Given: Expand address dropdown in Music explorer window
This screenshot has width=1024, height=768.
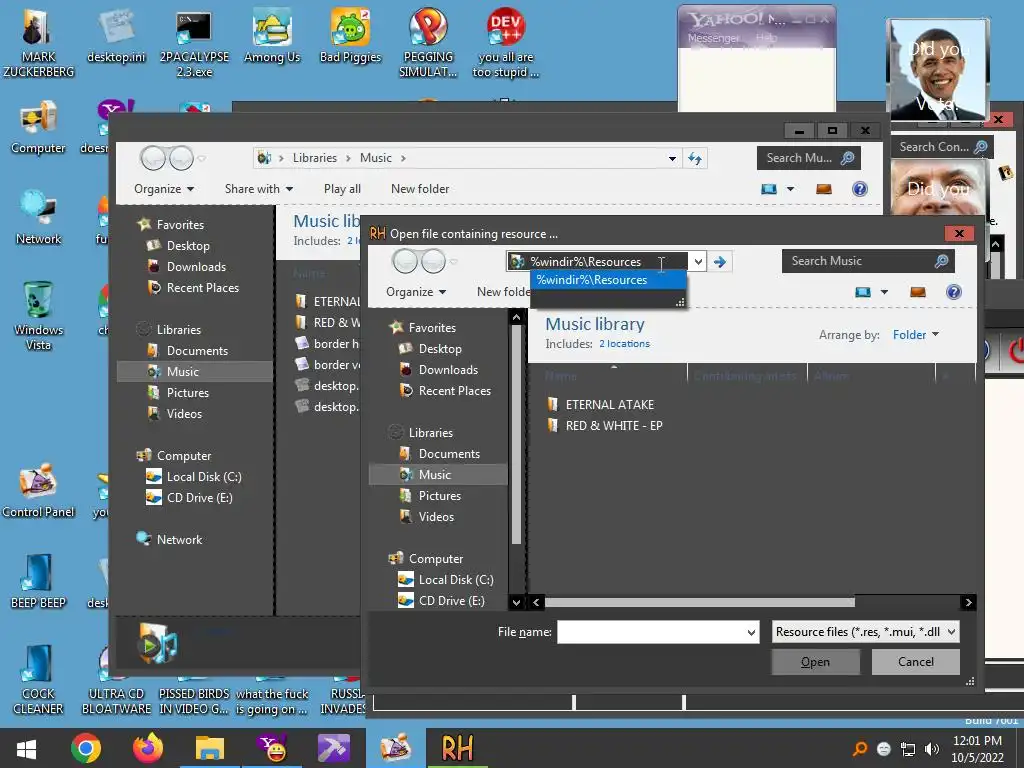Looking at the screenshot, I should (x=672, y=158).
